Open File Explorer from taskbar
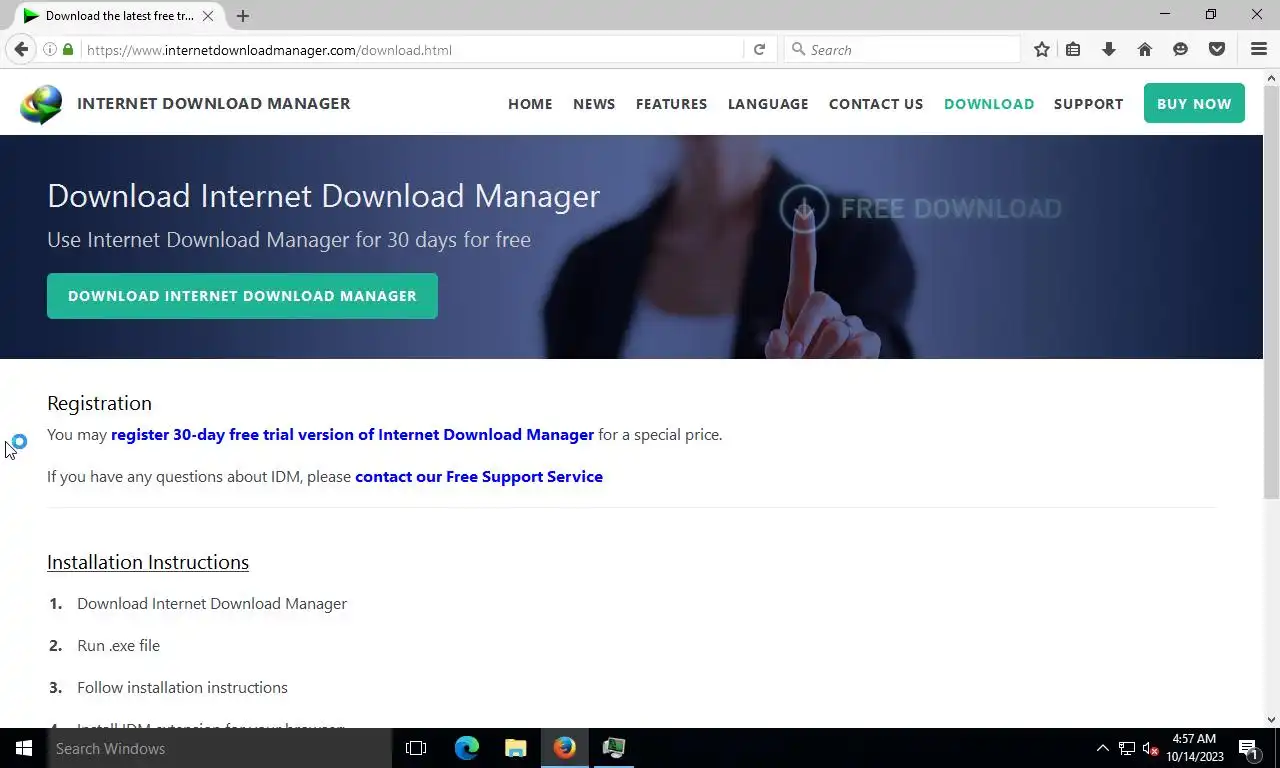The image size is (1280, 768). click(x=516, y=748)
